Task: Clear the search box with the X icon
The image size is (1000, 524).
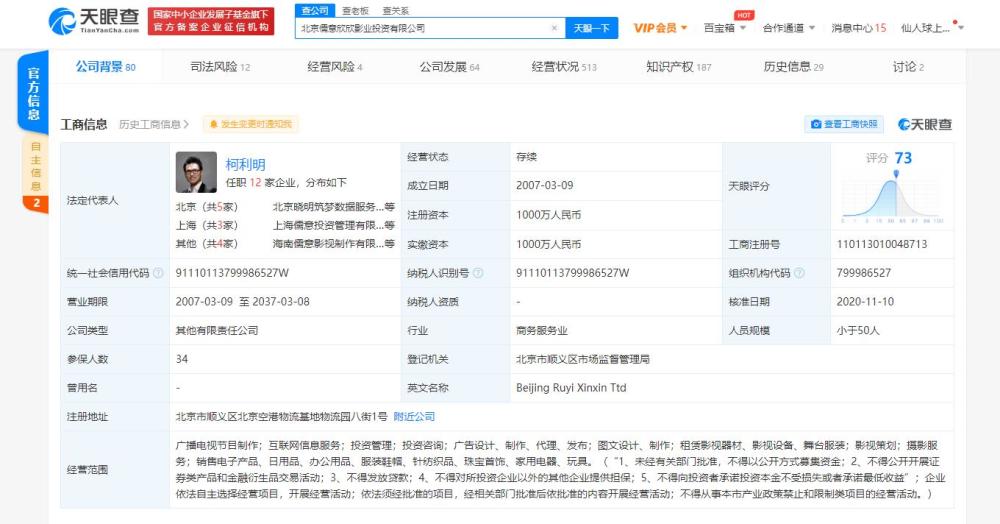Action: point(554,28)
